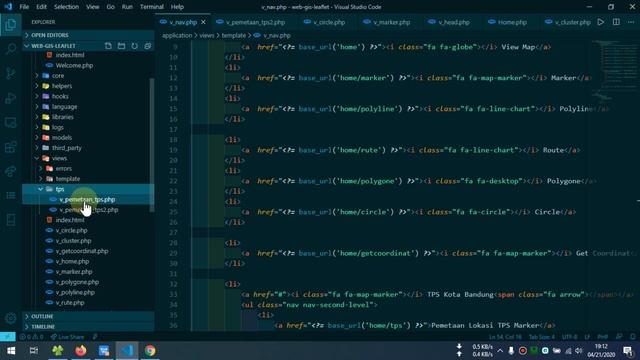640x360 pixels.
Task: Expand the libraries folder
Action: [88, 117]
